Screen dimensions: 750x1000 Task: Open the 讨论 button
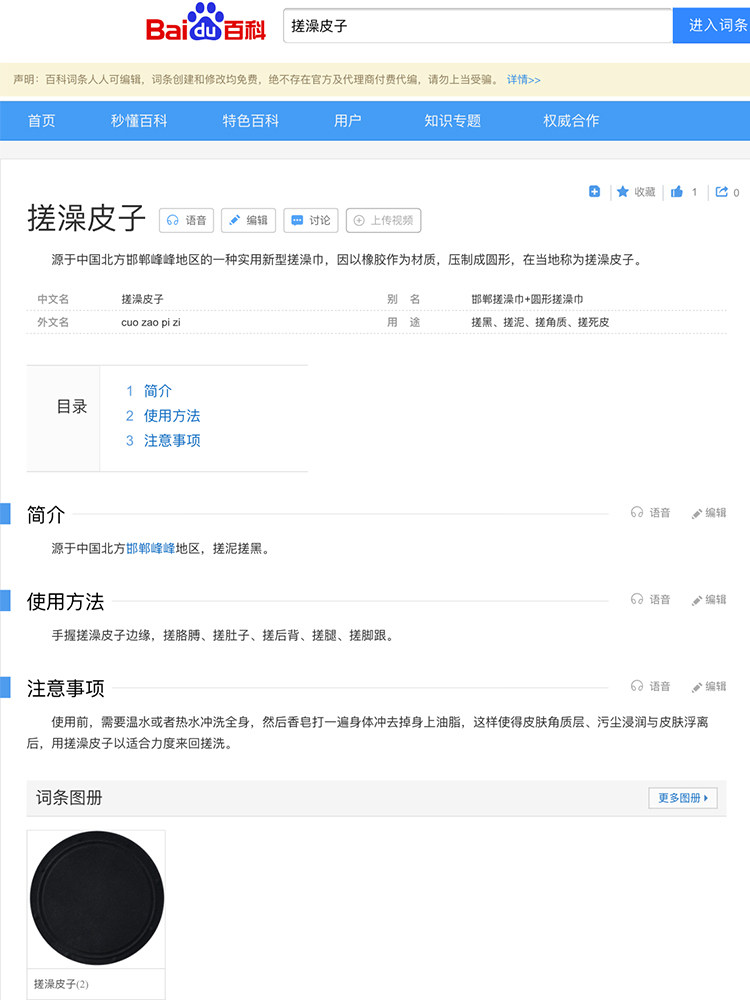310,220
